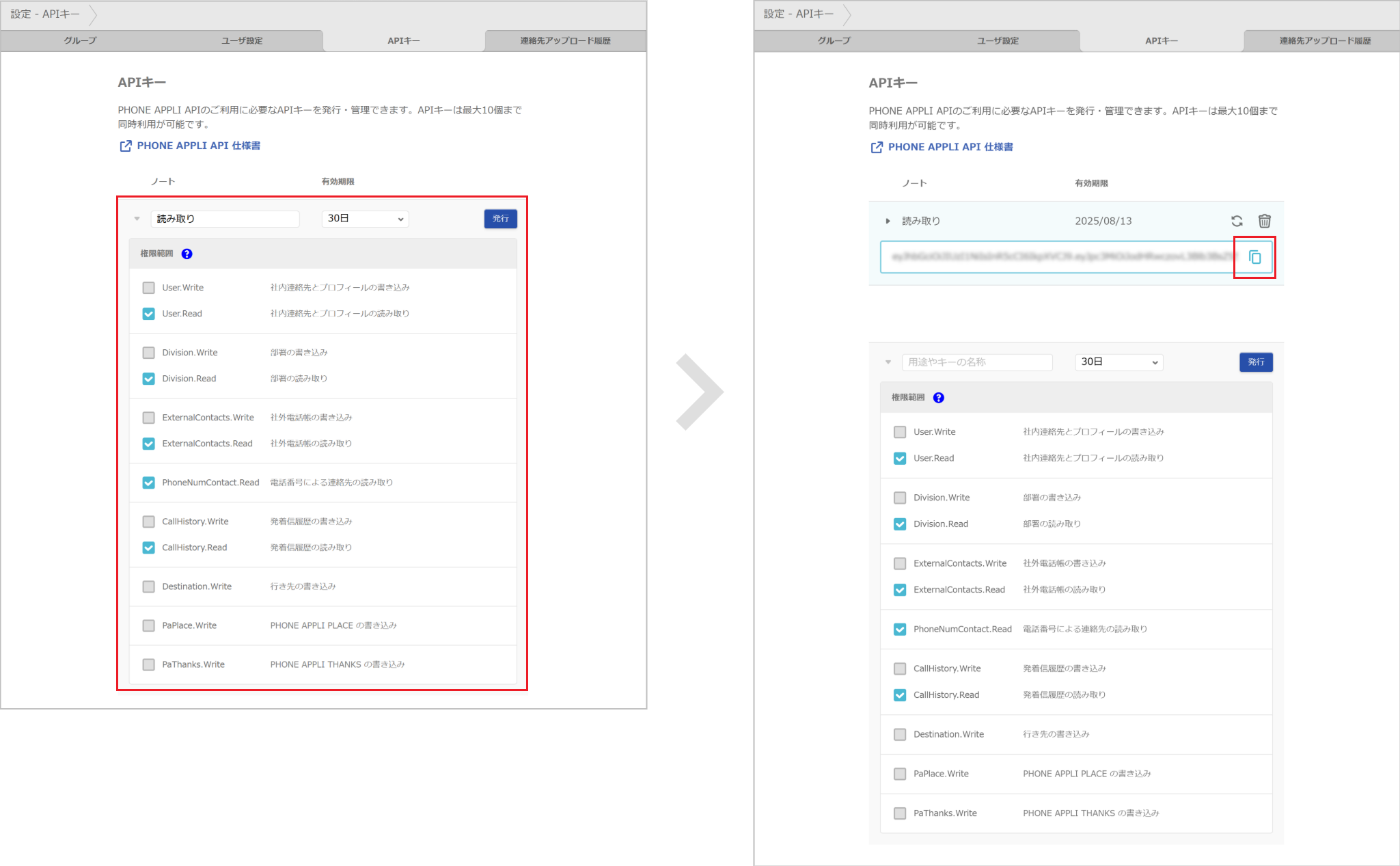The height and width of the screenshot is (866, 1400).
Task: Collapse the new-key form triangle, right panel
Action: click(888, 362)
